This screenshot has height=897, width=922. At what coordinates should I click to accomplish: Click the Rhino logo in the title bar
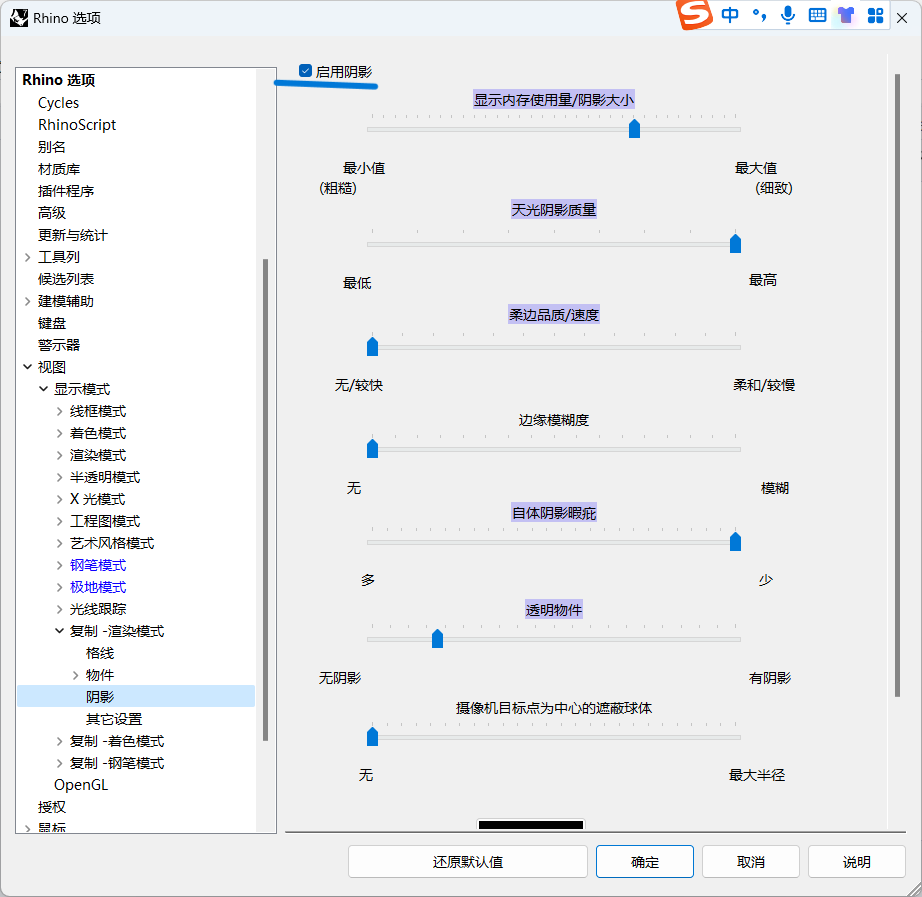click(19, 18)
